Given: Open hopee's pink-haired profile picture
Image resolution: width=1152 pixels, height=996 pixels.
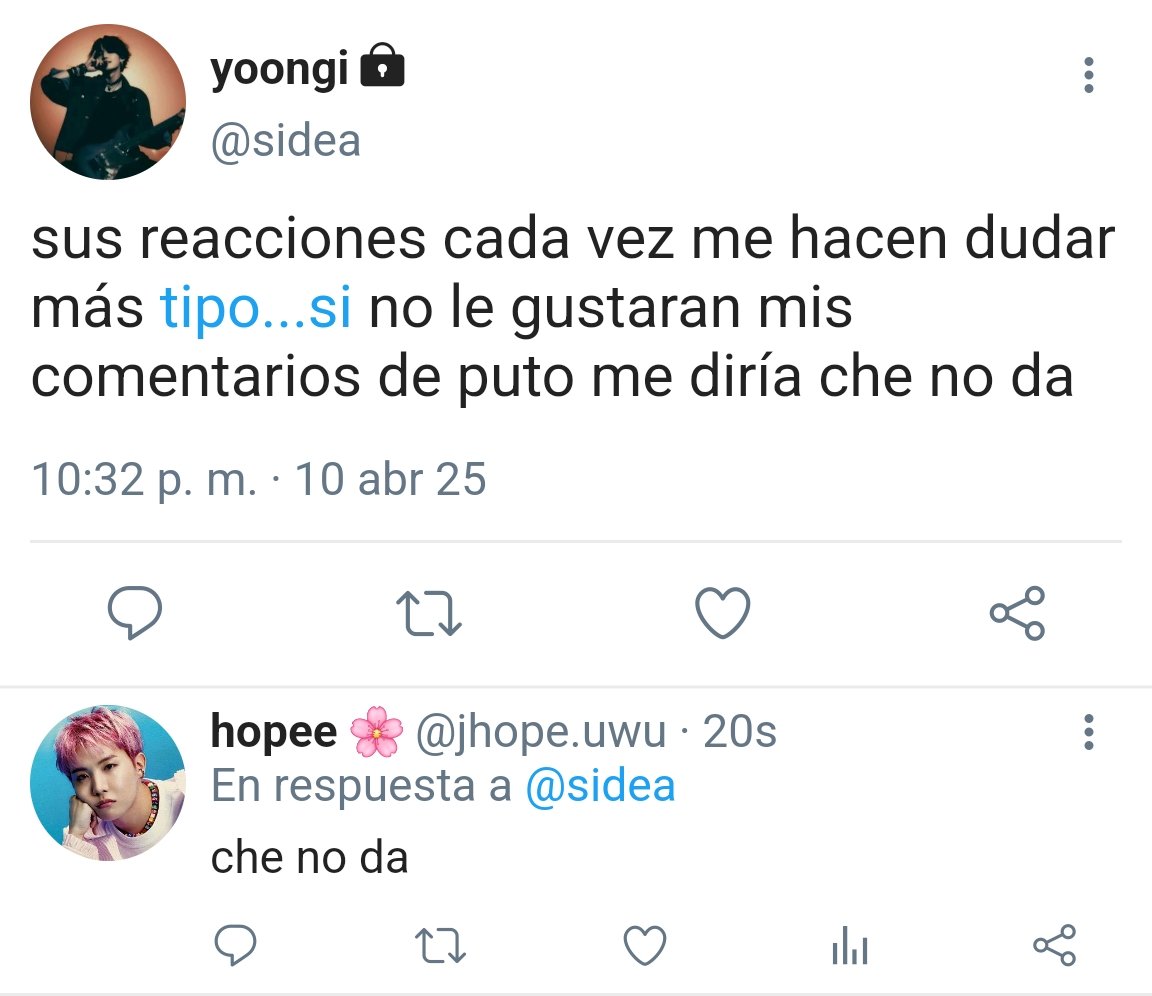Looking at the screenshot, I should click(108, 783).
